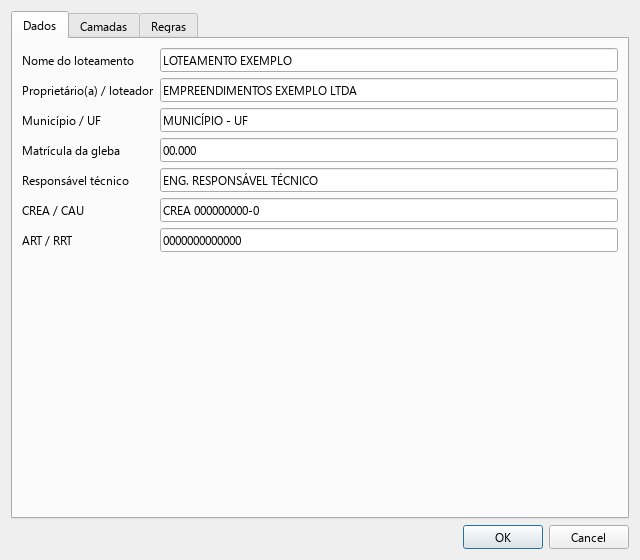Select the Município / UF text field
The image size is (640, 560).
(389, 120)
